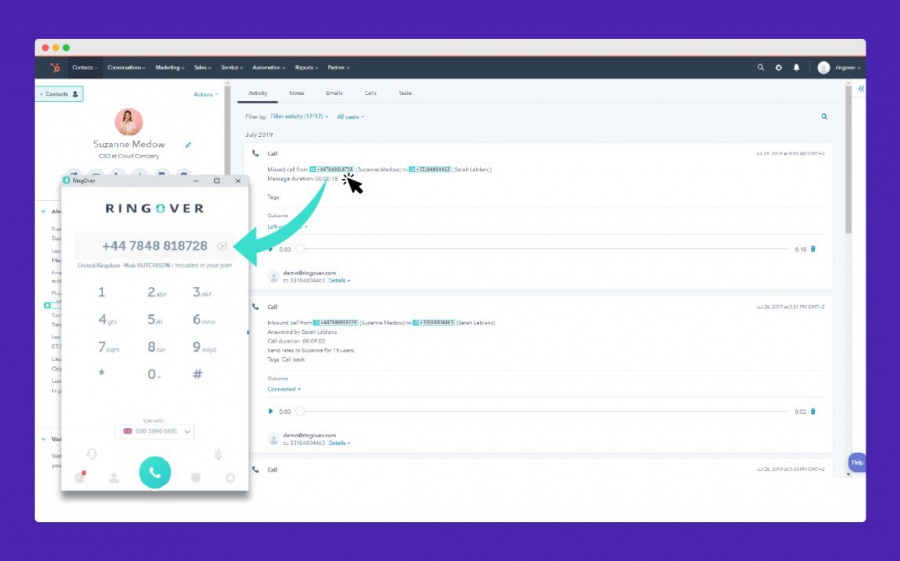This screenshot has width=900, height=561.
Task: Click the caller number in inbound call entry
Action: [336, 323]
